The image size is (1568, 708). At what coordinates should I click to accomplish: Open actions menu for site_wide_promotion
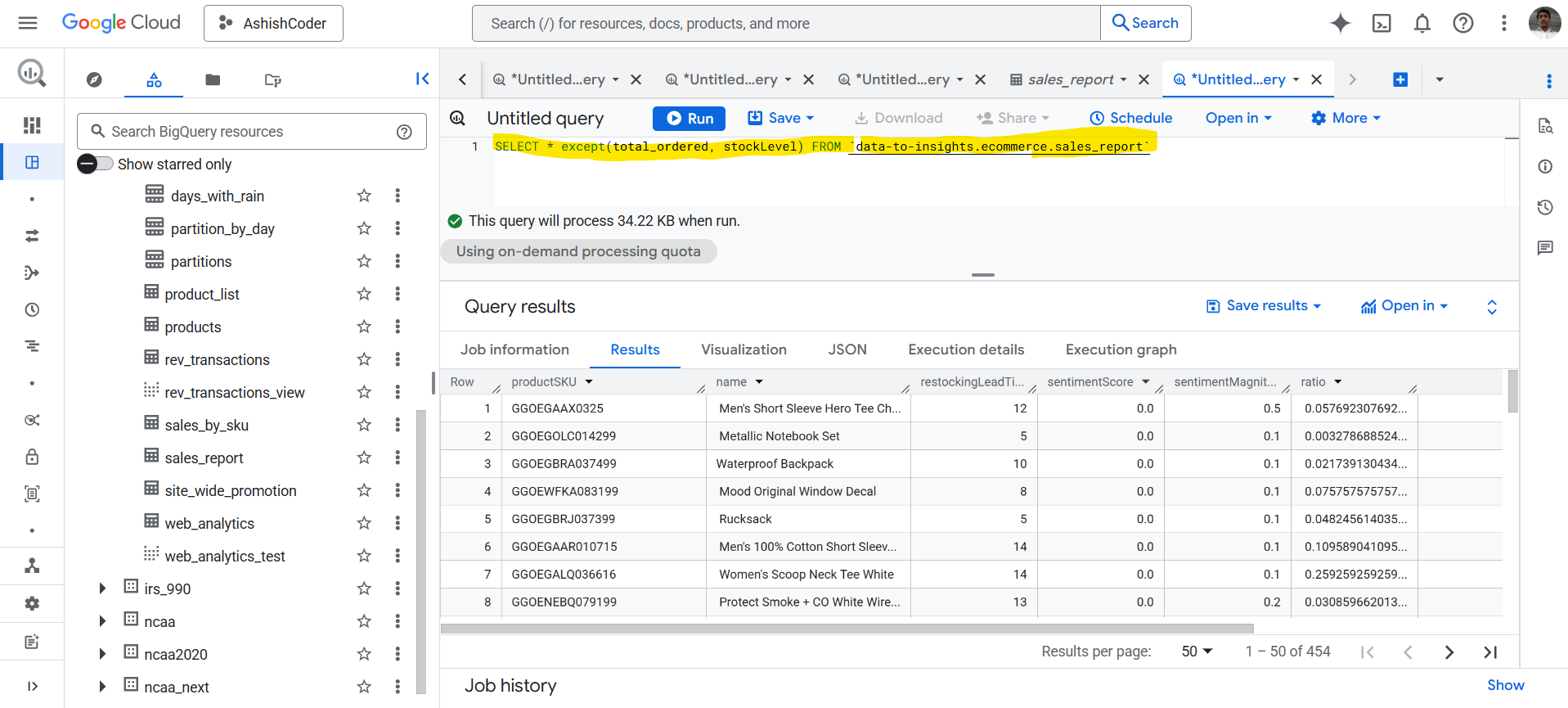pos(398,490)
